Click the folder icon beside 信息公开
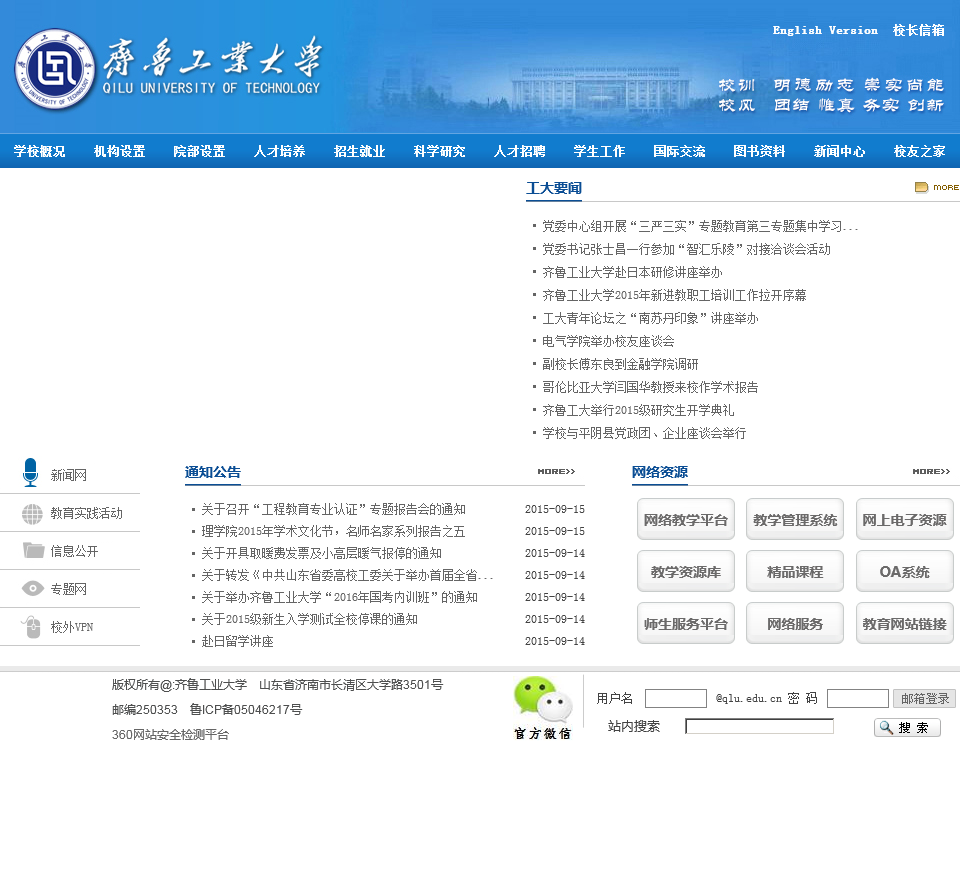Viewport: 960px width, 873px height. click(33, 550)
